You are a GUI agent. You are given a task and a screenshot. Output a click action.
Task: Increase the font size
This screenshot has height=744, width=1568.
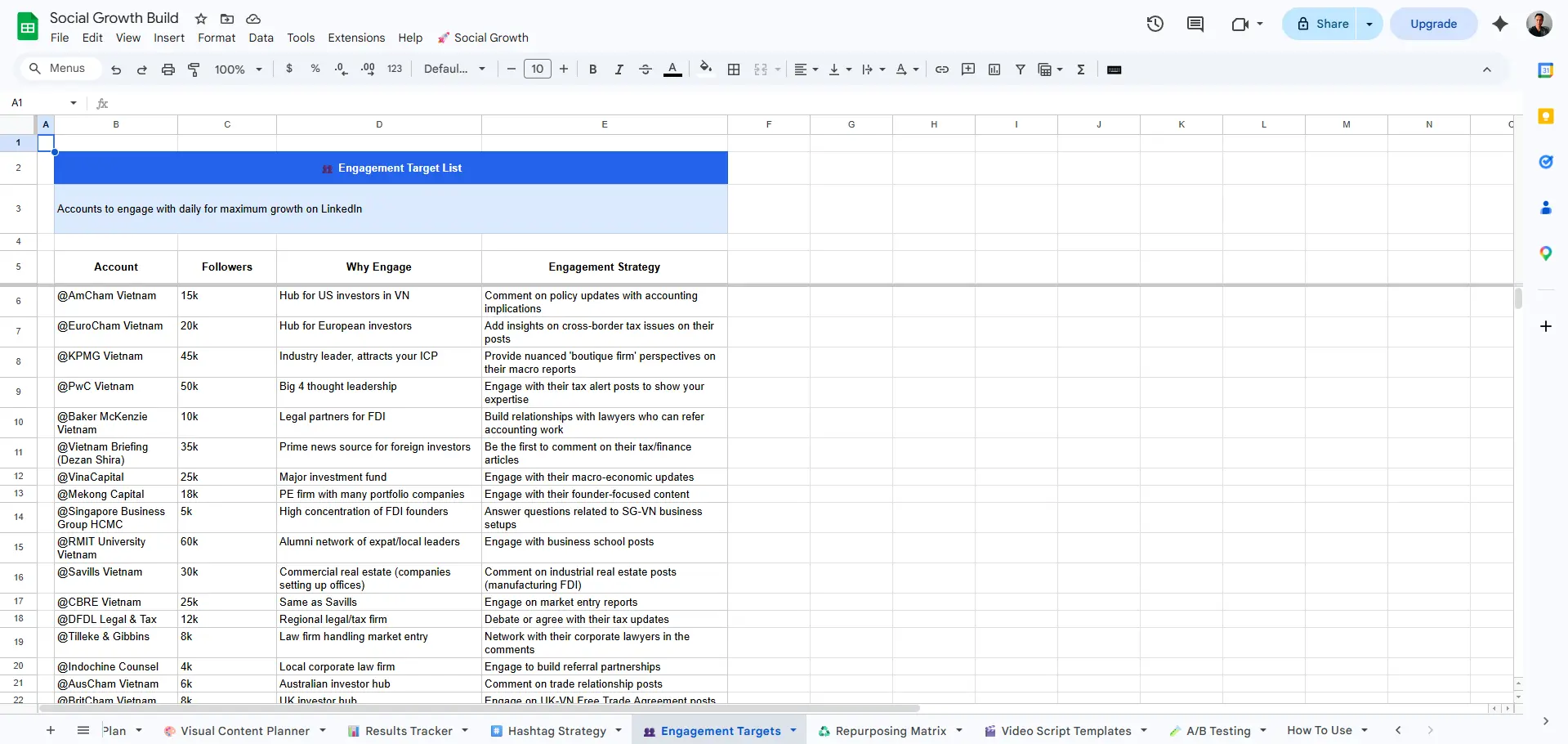click(564, 69)
